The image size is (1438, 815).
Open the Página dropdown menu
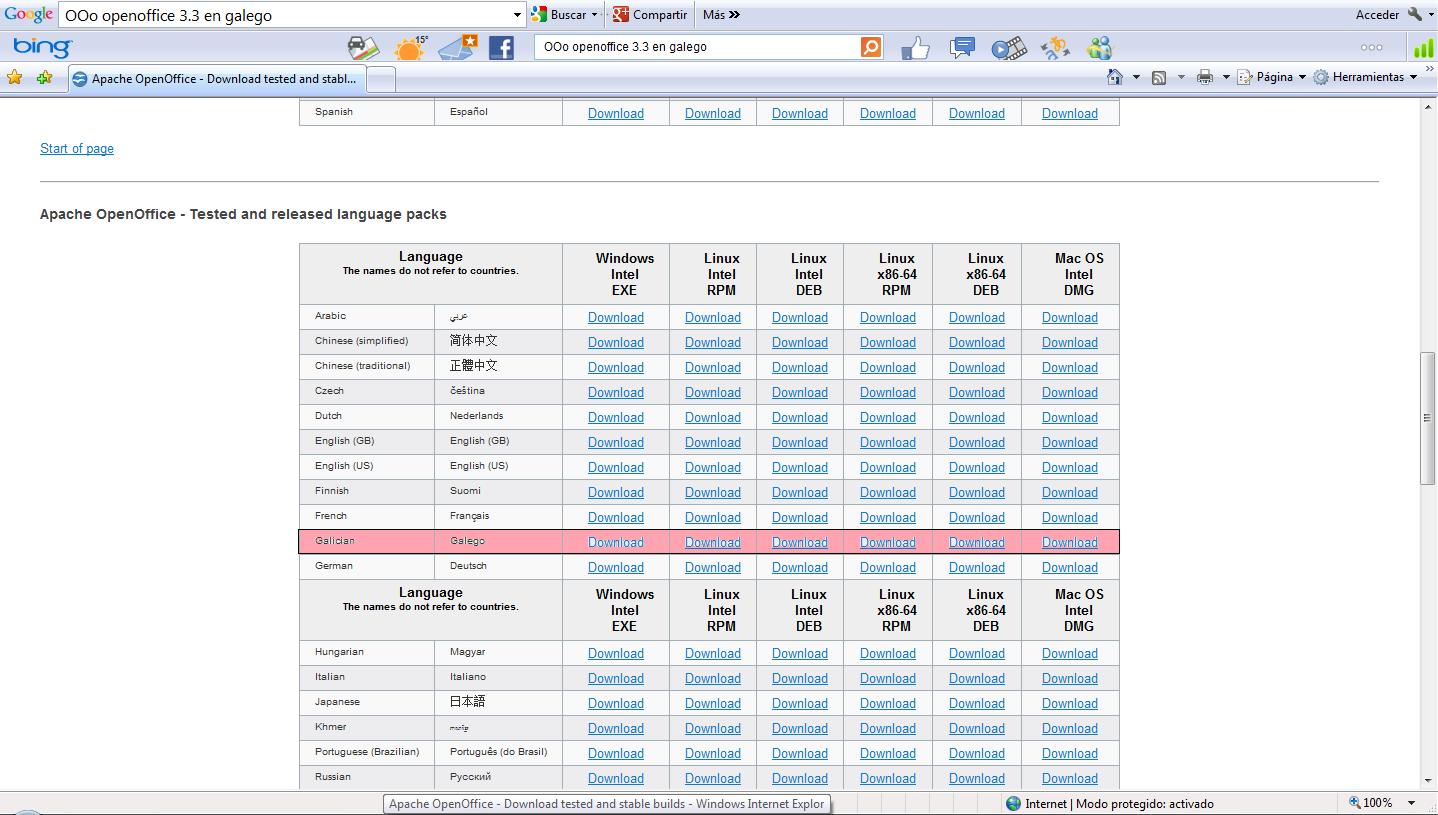1272,77
